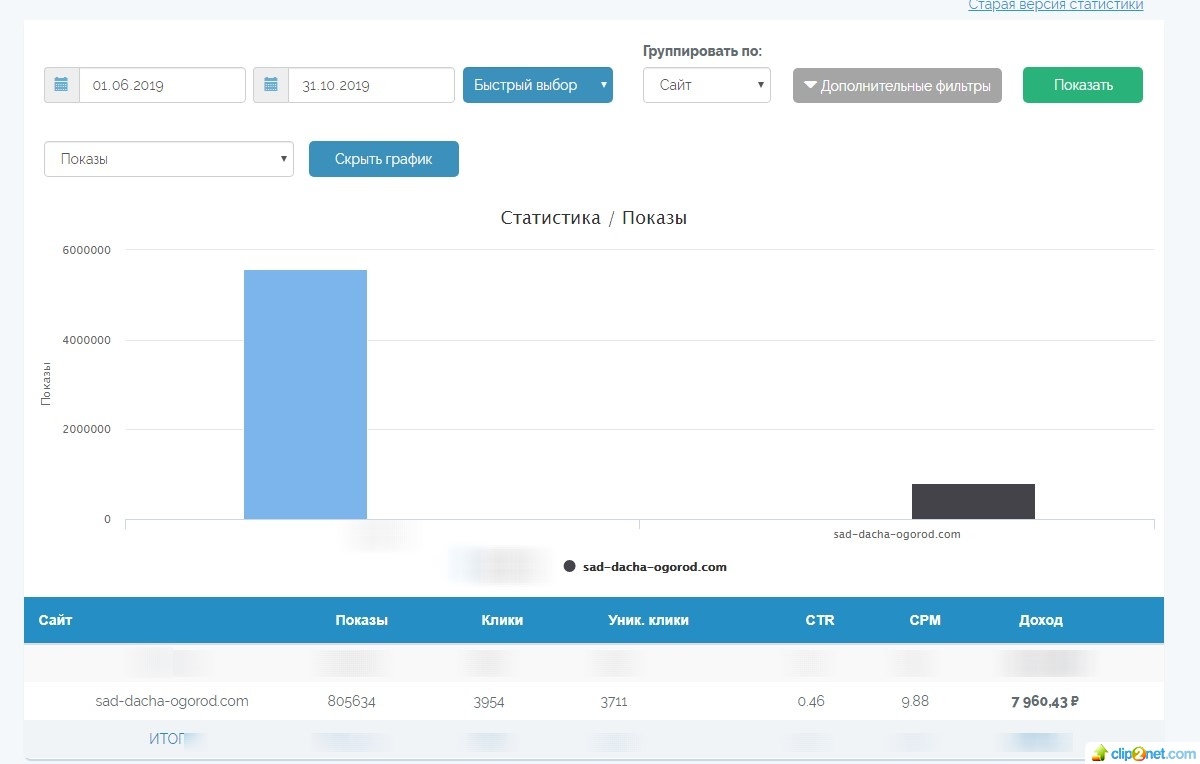Sort by the Доход column header
The height and width of the screenshot is (764, 1200).
coord(1041,620)
